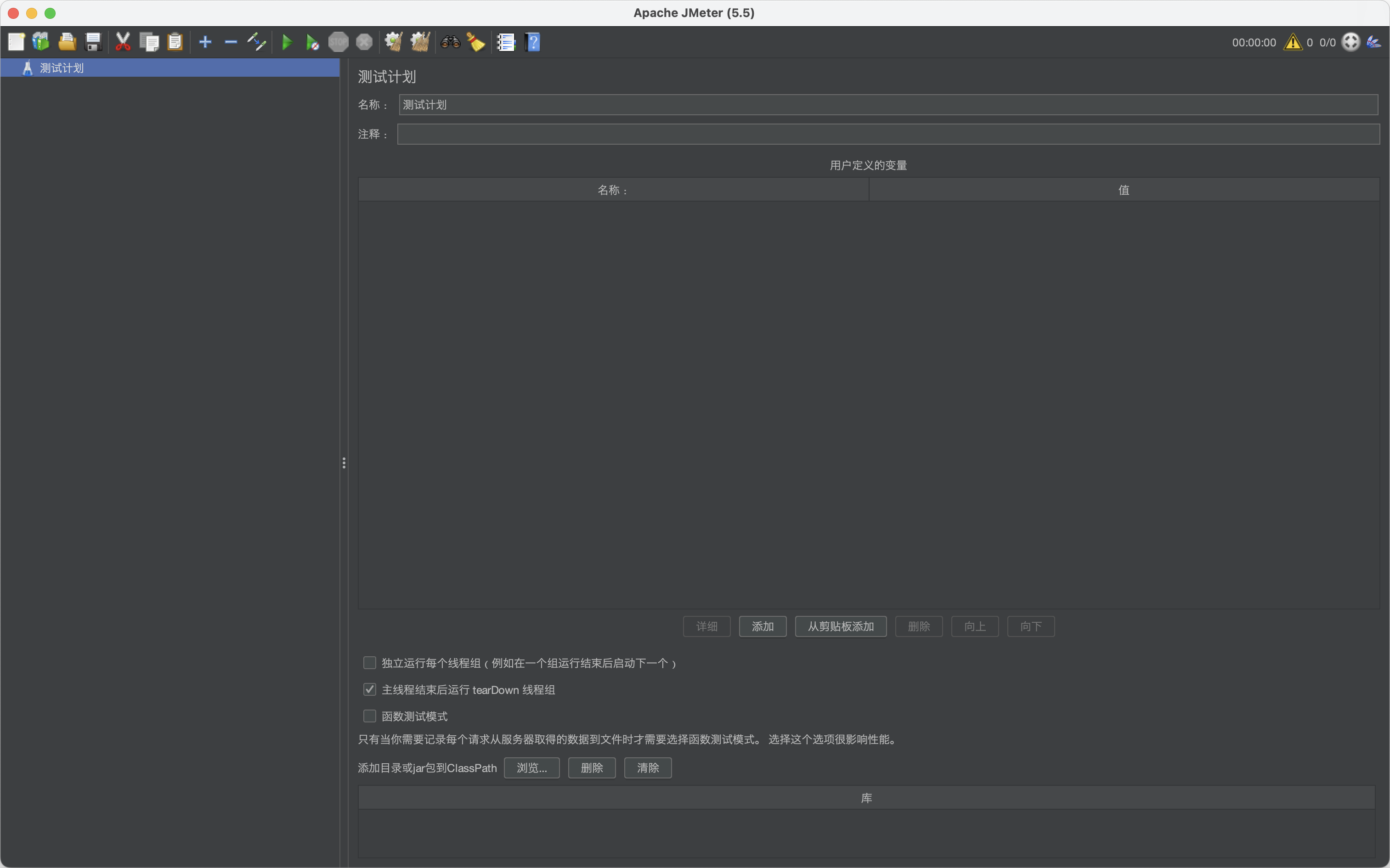1390x868 pixels.
Task: Start the test without pauses
Action: [x=312, y=41]
